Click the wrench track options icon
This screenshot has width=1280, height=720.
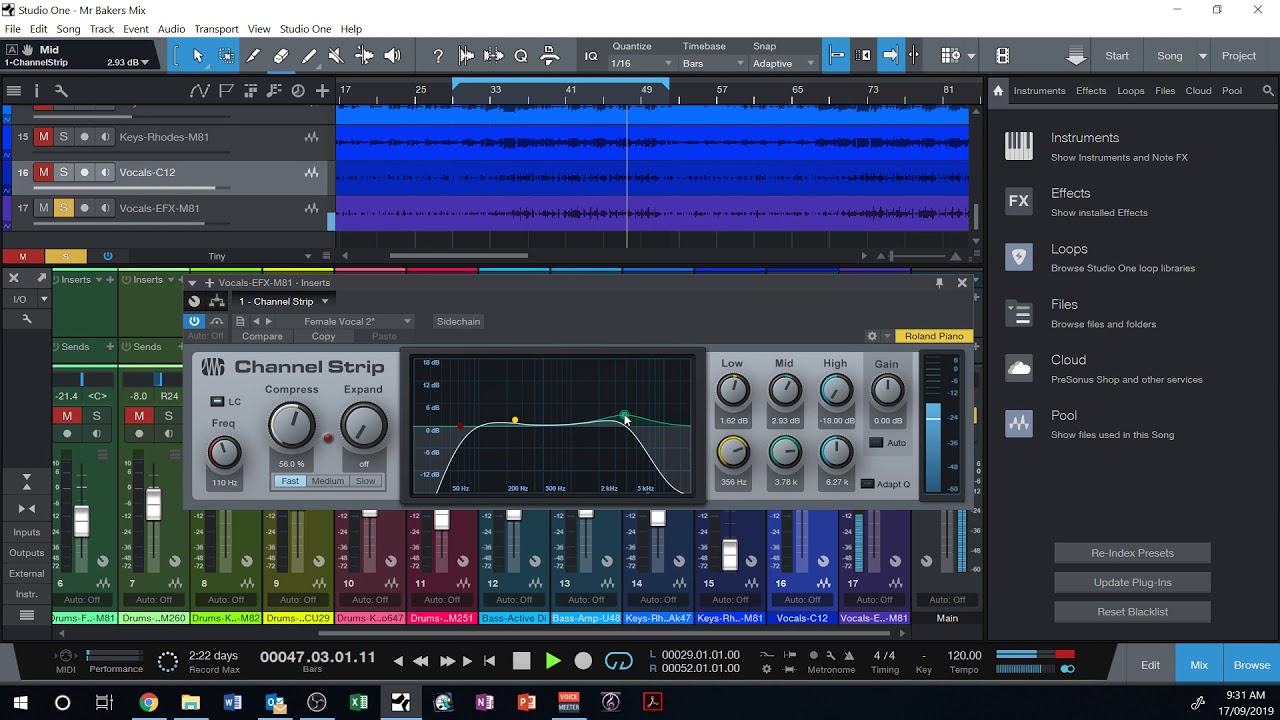click(60, 91)
